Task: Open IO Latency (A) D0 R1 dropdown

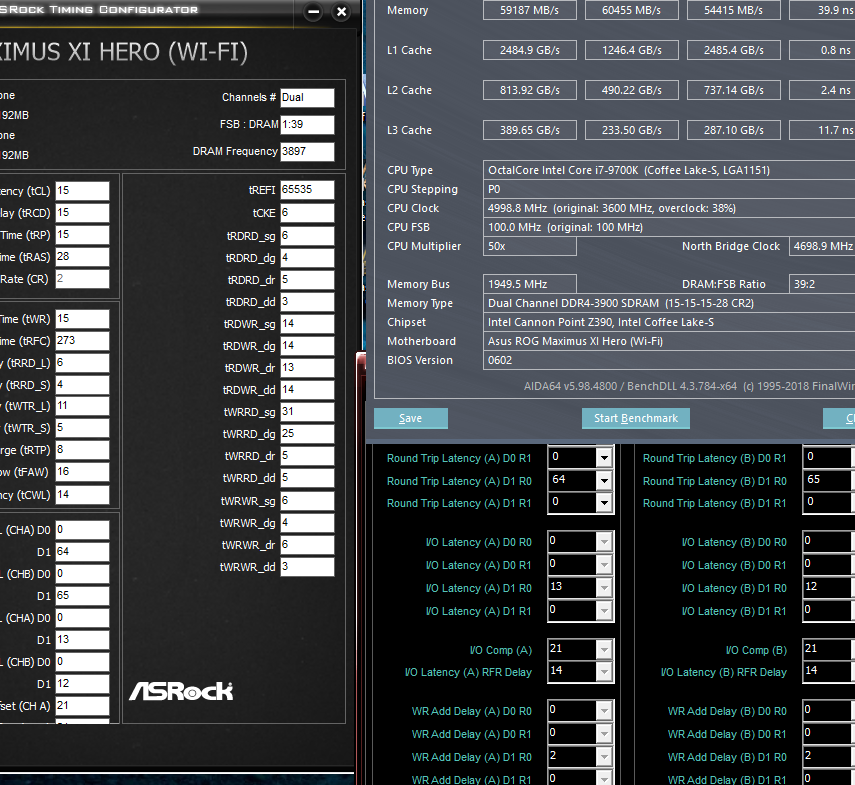Action: pyautogui.click(x=604, y=565)
